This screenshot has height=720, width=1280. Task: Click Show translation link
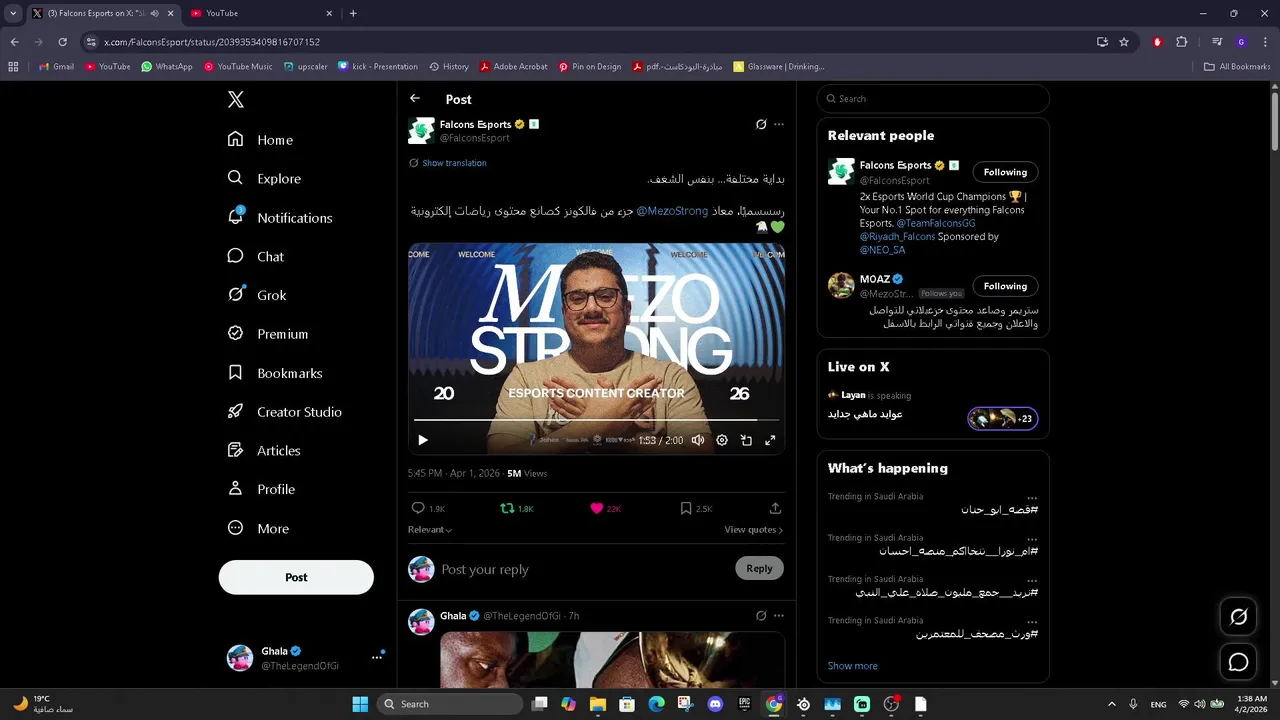tap(454, 163)
